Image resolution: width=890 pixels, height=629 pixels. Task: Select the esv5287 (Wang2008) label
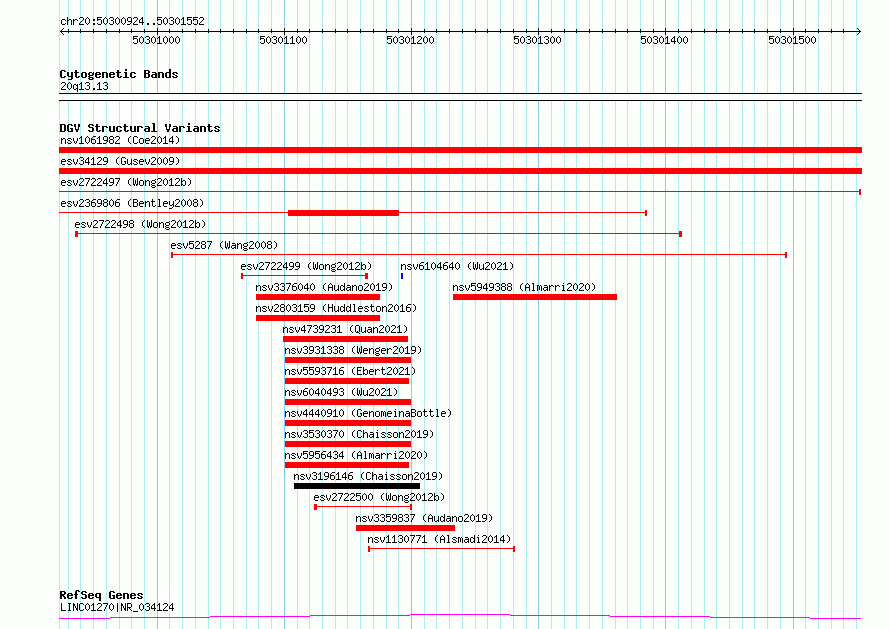(224, 245)
